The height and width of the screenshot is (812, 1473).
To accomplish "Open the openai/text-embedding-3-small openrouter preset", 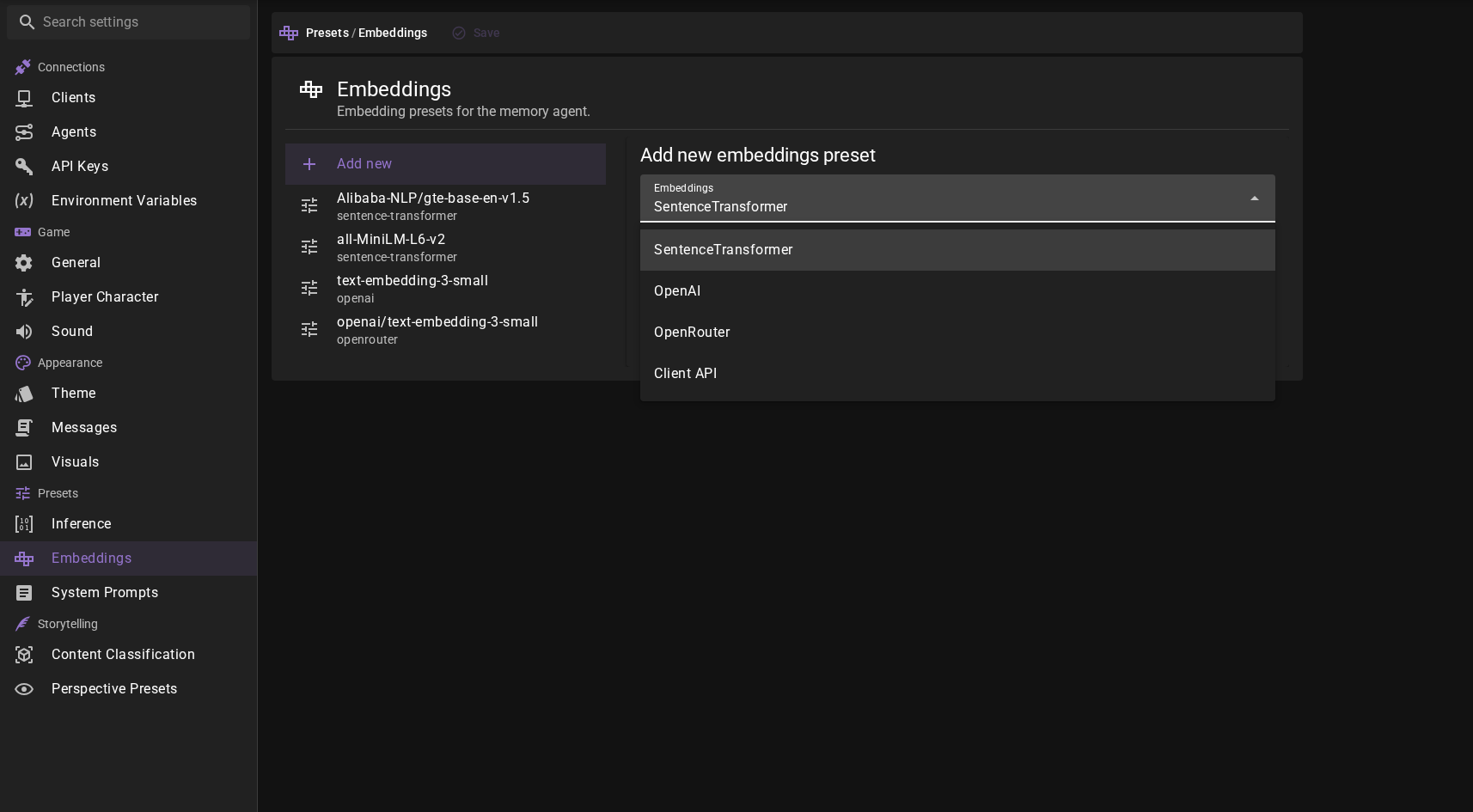I will (x=445, y=329).
